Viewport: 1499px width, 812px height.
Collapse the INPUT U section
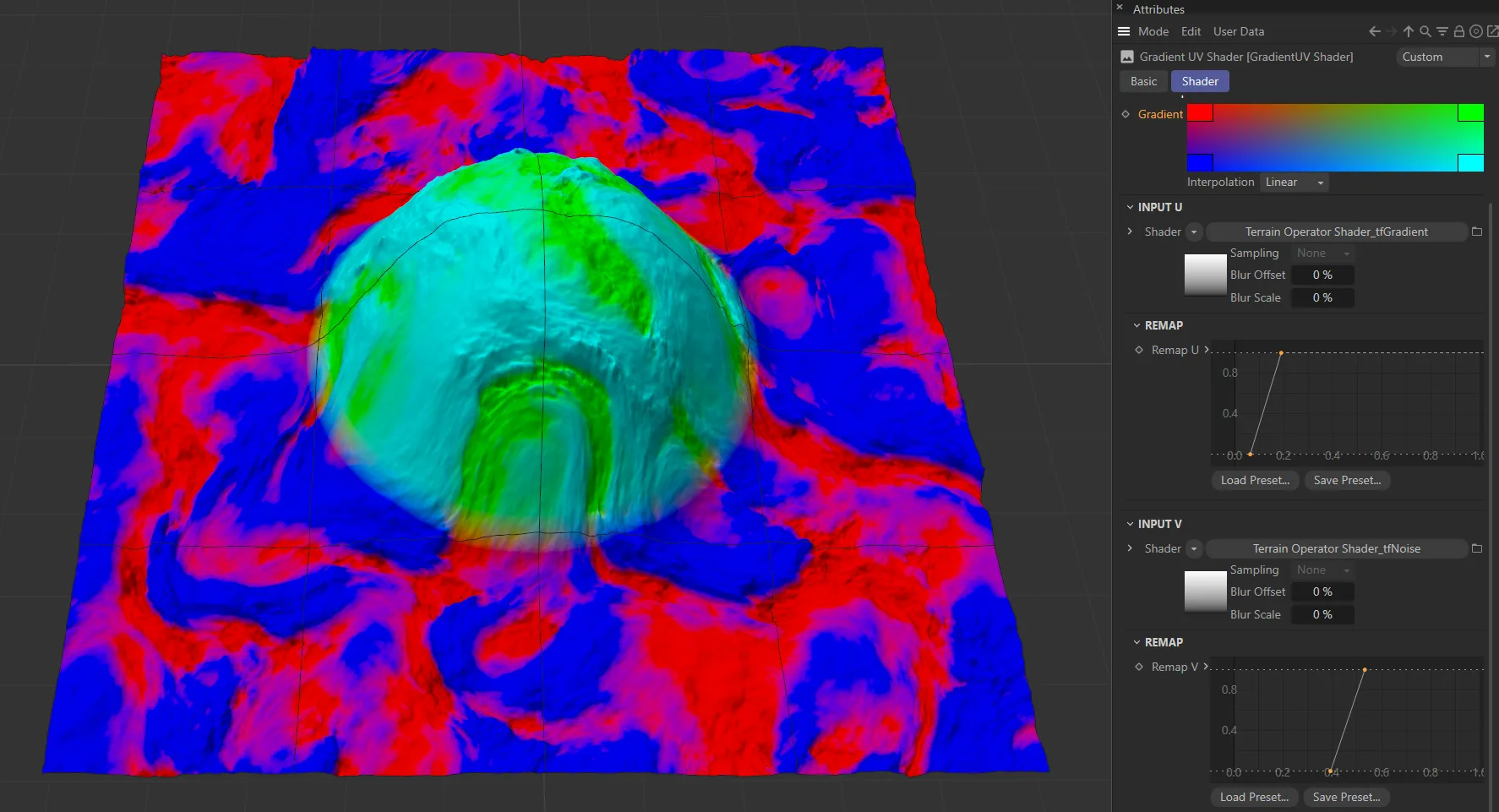(1131, 207)
